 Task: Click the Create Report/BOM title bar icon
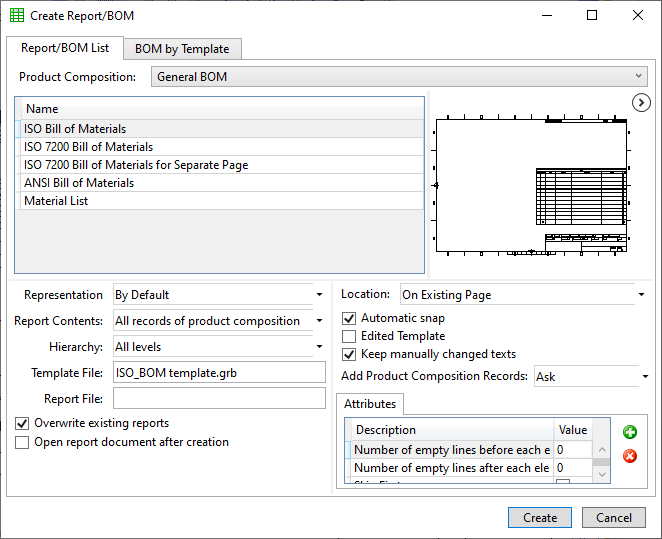click(x=17, y=16)
